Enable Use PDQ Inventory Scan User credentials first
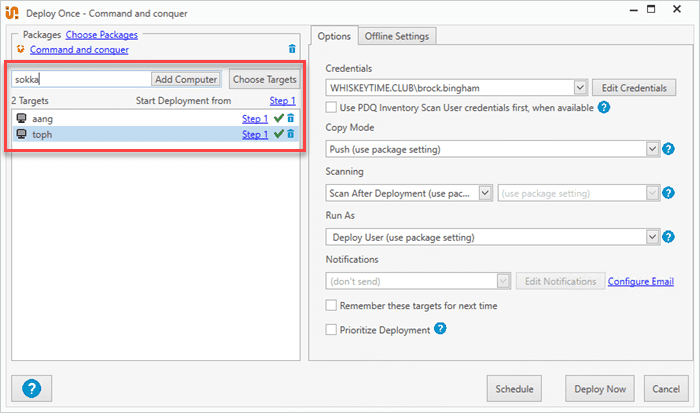The width and height of the screenshot is (700, 413). 331,107
